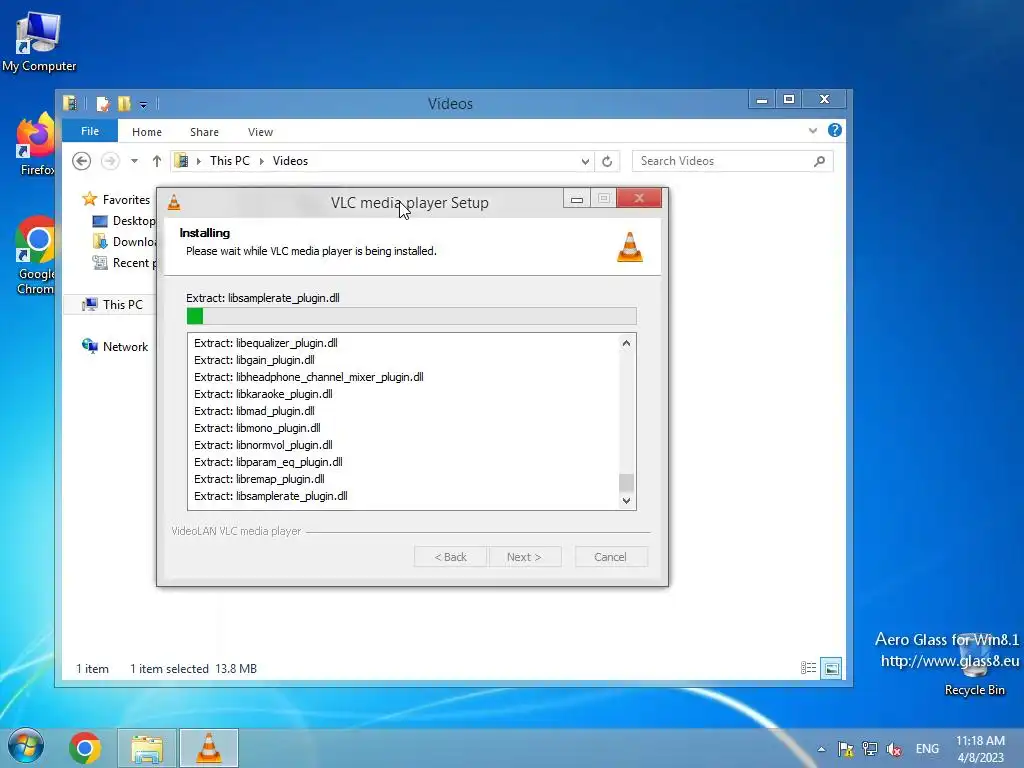Open Recent places in navigation pane
1024x768 pixels.
(124, 263)
